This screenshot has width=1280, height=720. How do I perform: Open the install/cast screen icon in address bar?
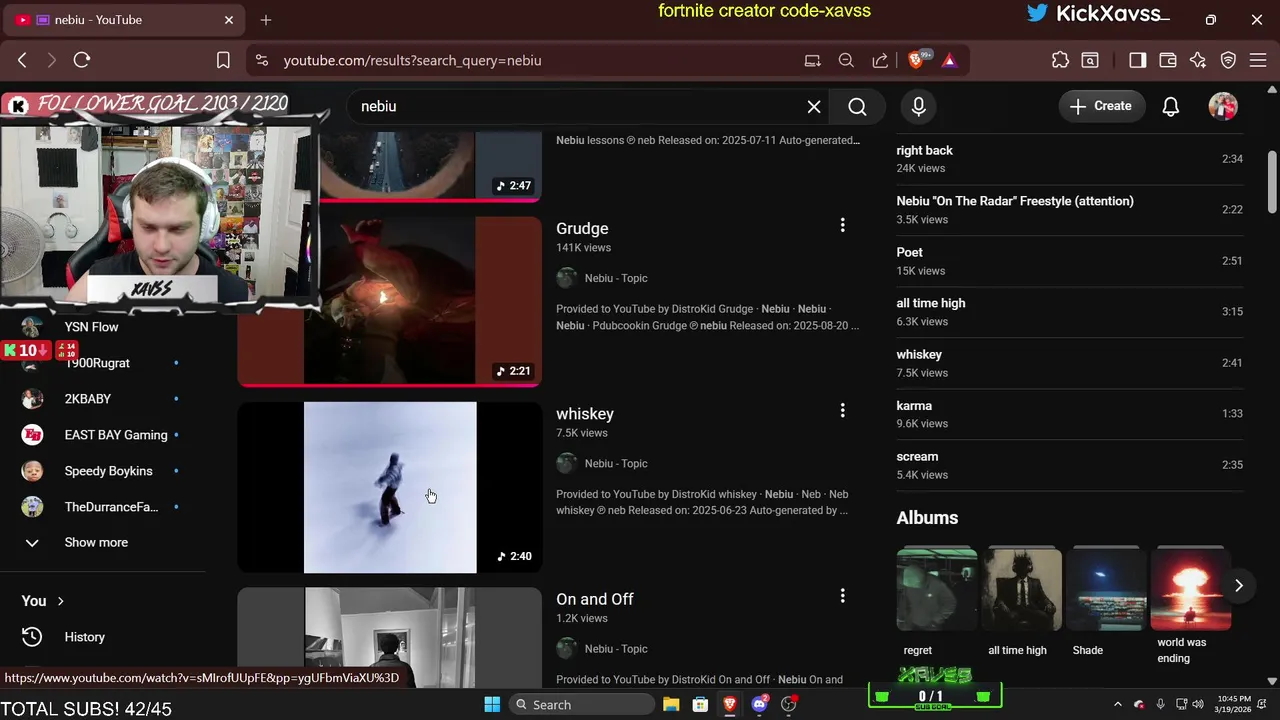tap(813, 60)
